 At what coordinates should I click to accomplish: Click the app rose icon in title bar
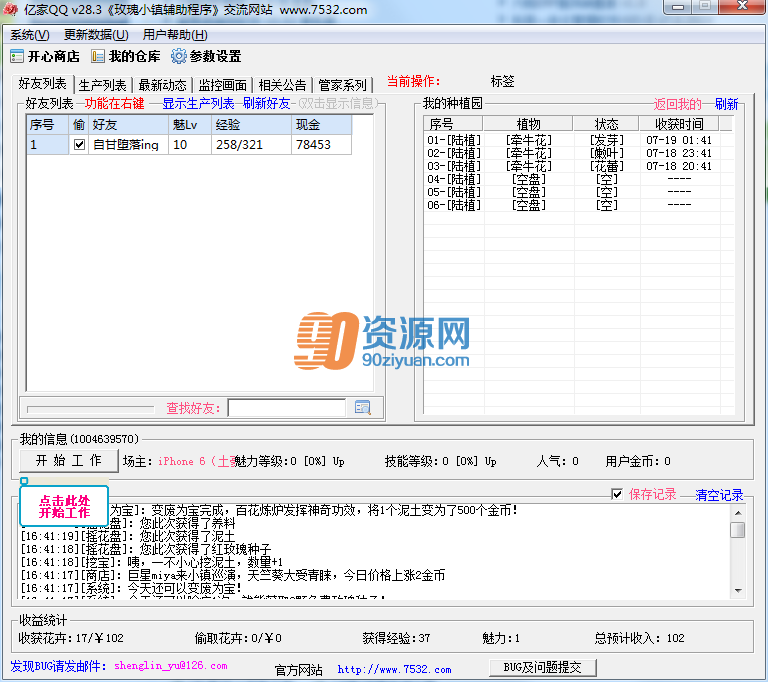(10, 9)
